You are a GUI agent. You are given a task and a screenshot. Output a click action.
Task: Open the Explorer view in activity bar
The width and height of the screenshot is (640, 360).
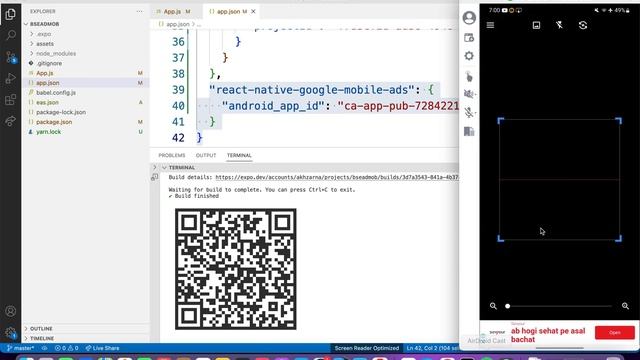pos(11,14)
